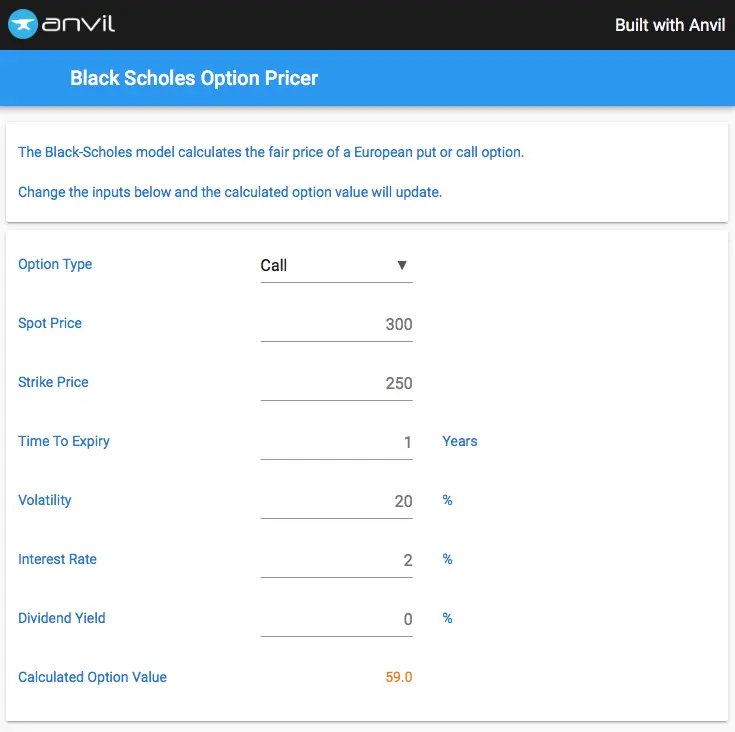Image resolution: width=735 pixels, height=732 pixels.
Task: Click the Years unit label
Action: coord(460,441)
